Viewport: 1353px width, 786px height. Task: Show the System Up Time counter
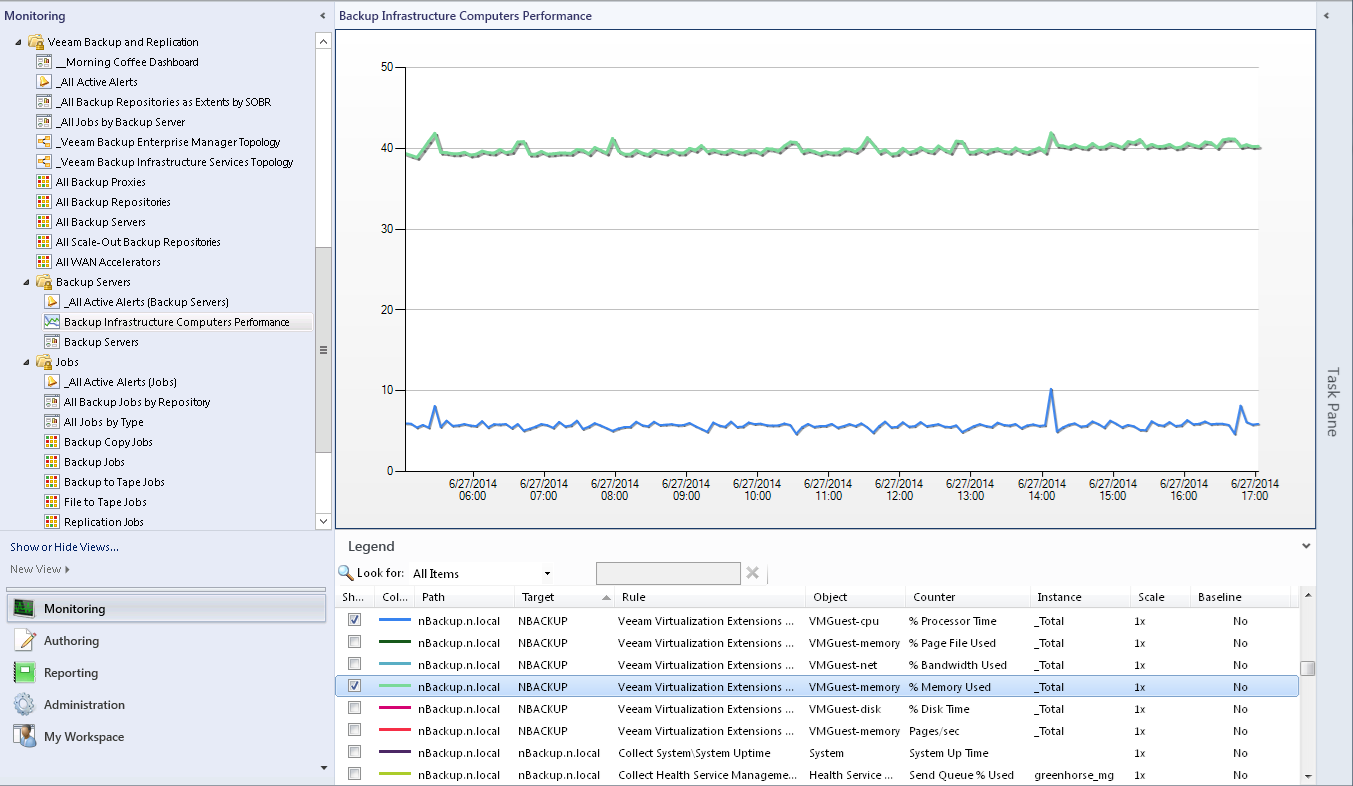[x=354, y=752]
